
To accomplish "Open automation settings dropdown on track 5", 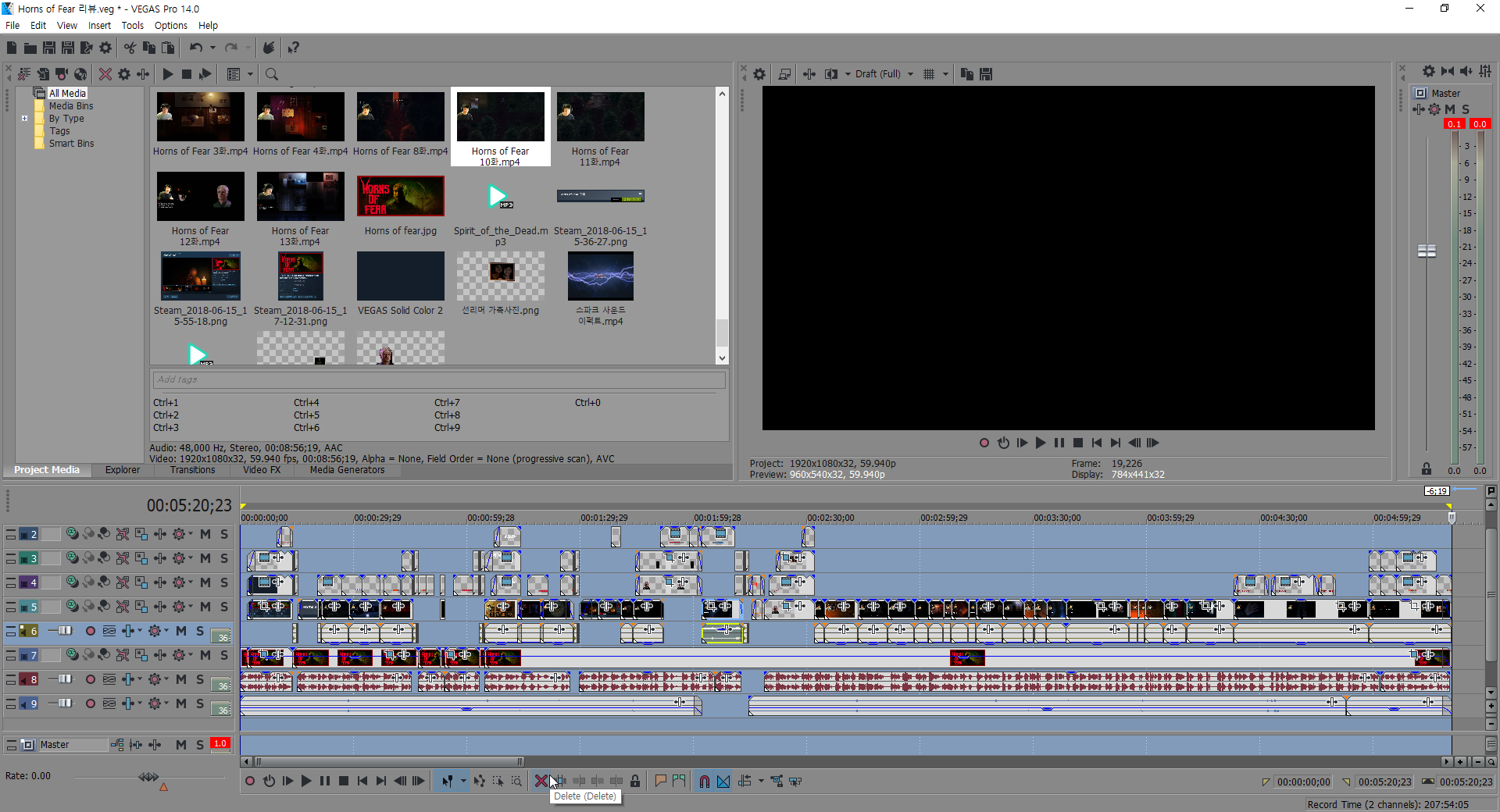I will point(191,607).
